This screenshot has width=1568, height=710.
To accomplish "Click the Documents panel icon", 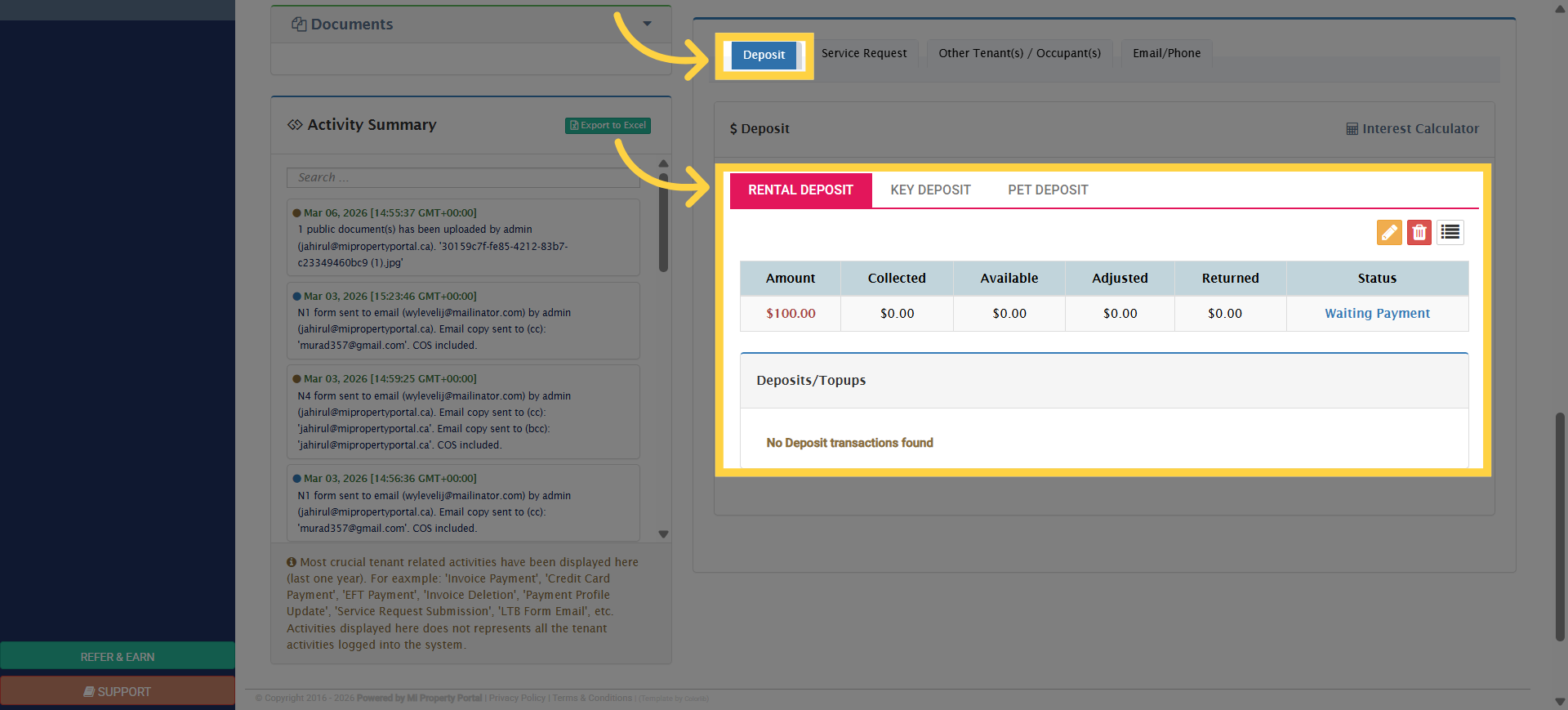I will pyautogui.click(x=299, y=25).
